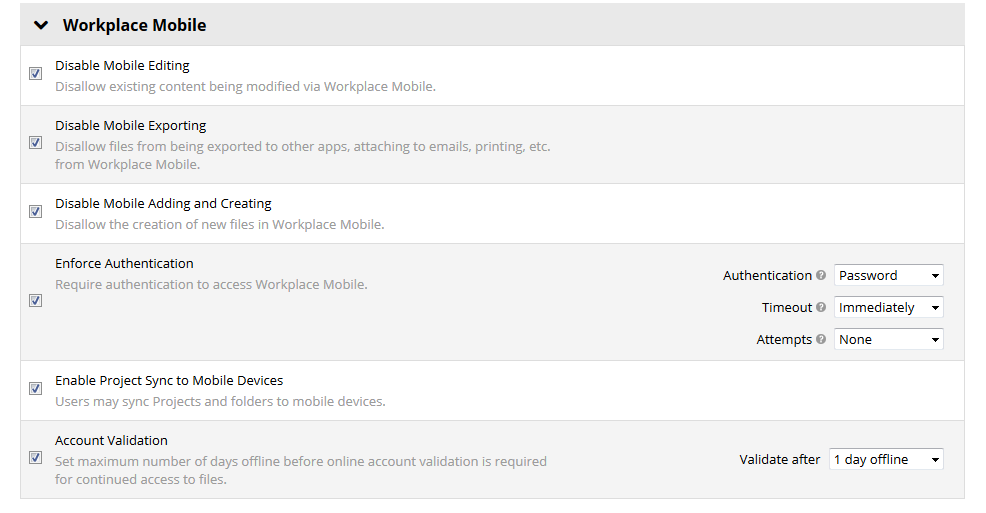Image resolution: width=986 pixels, height=513 pixels.
Task: Click the Enforce Authentication label text
Action: pos(124,264)
